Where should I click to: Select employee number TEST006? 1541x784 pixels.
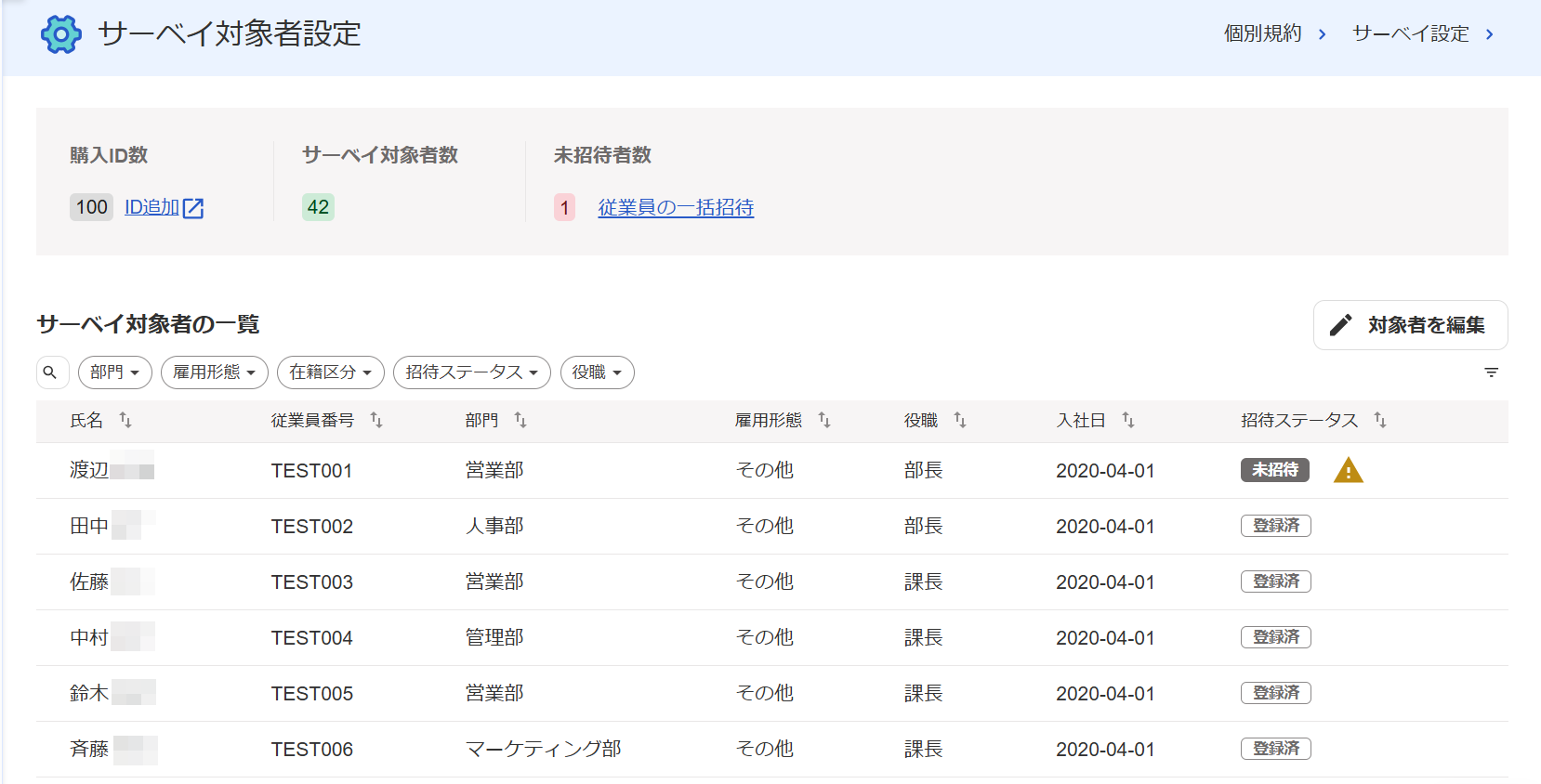pos(311,750)
